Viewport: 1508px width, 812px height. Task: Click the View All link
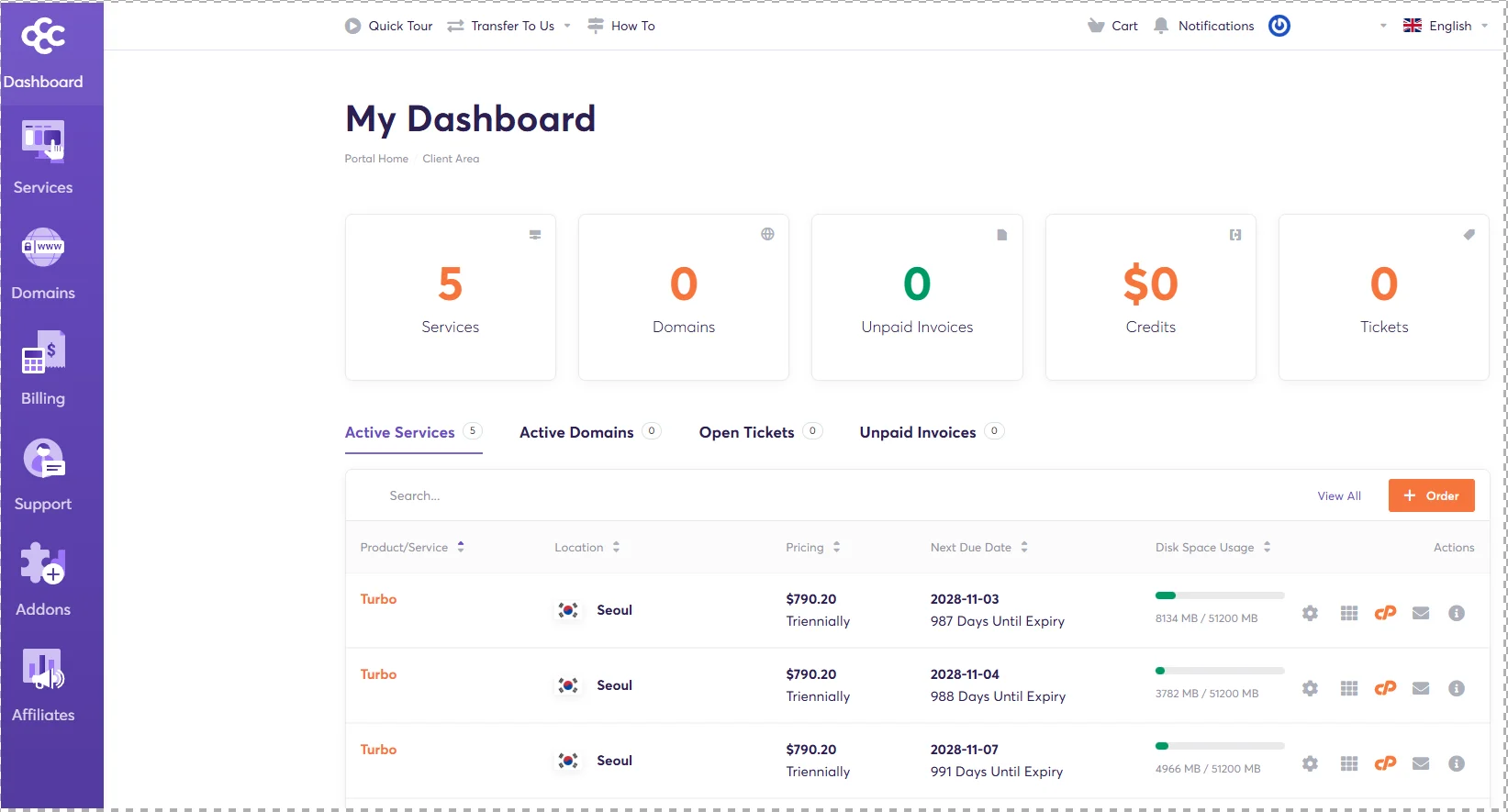1339,495
